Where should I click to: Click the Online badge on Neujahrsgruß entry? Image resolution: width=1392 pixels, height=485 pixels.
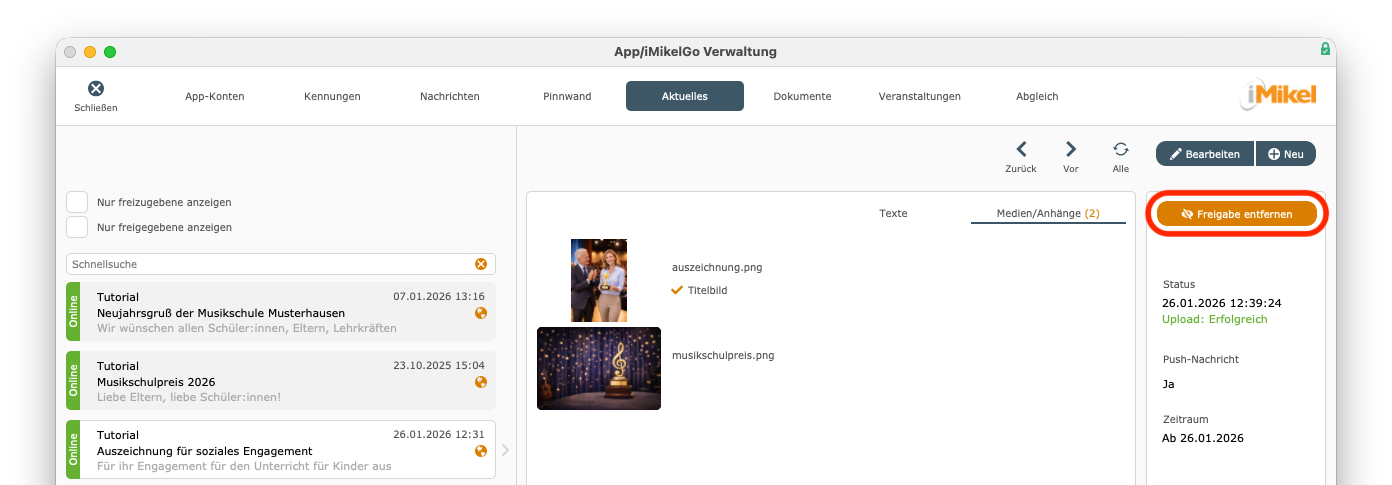(x=73, y=312)
